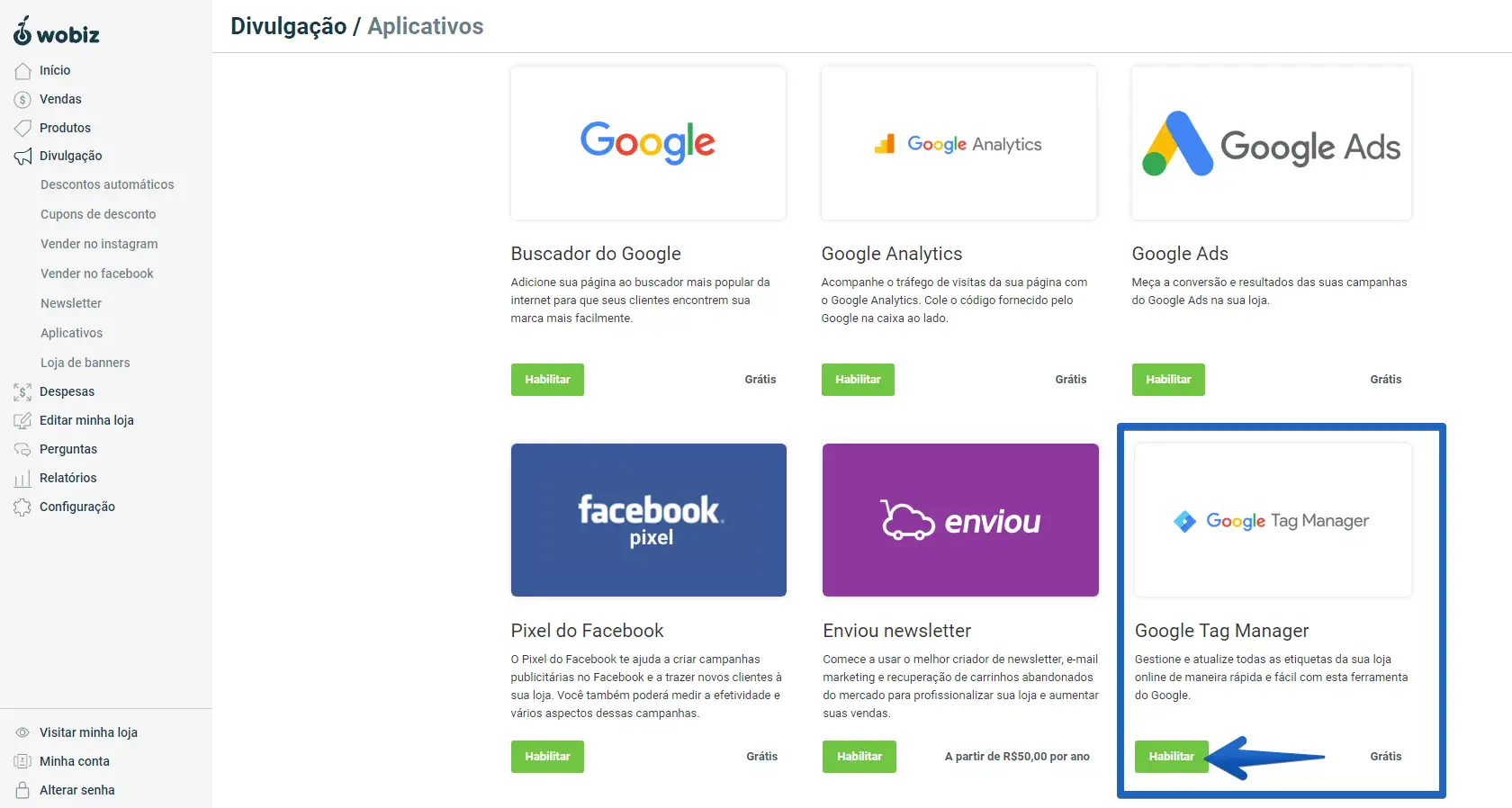Click the Wobiz logo
This screenshot has width=1512, height=808.
(56, 32)
